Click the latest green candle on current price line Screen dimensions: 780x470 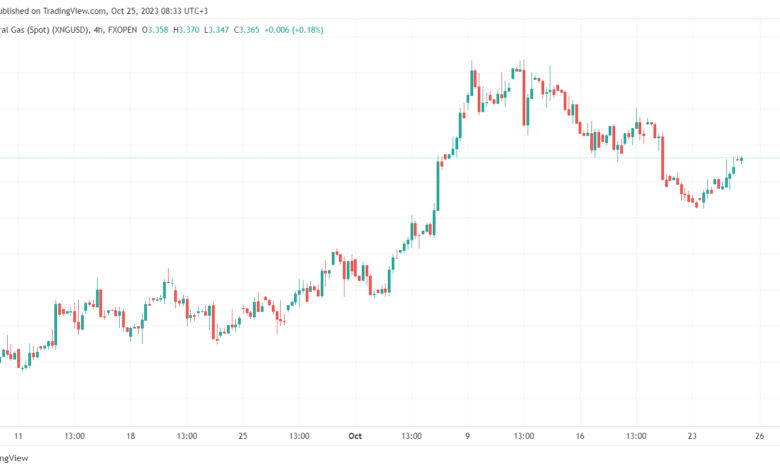click(x=742, y=160)
